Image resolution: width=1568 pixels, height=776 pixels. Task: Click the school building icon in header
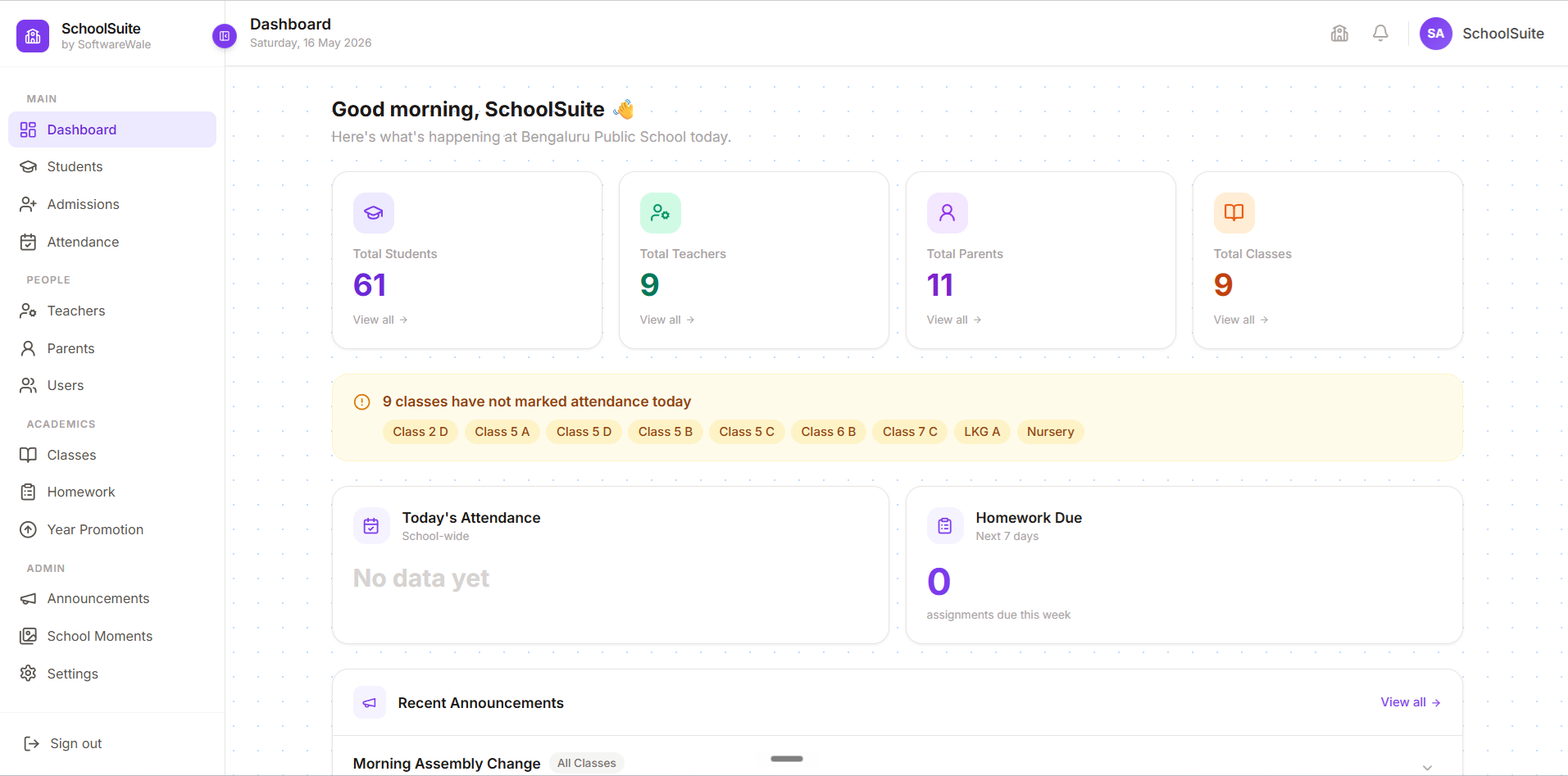click(x=1339, y=34)
